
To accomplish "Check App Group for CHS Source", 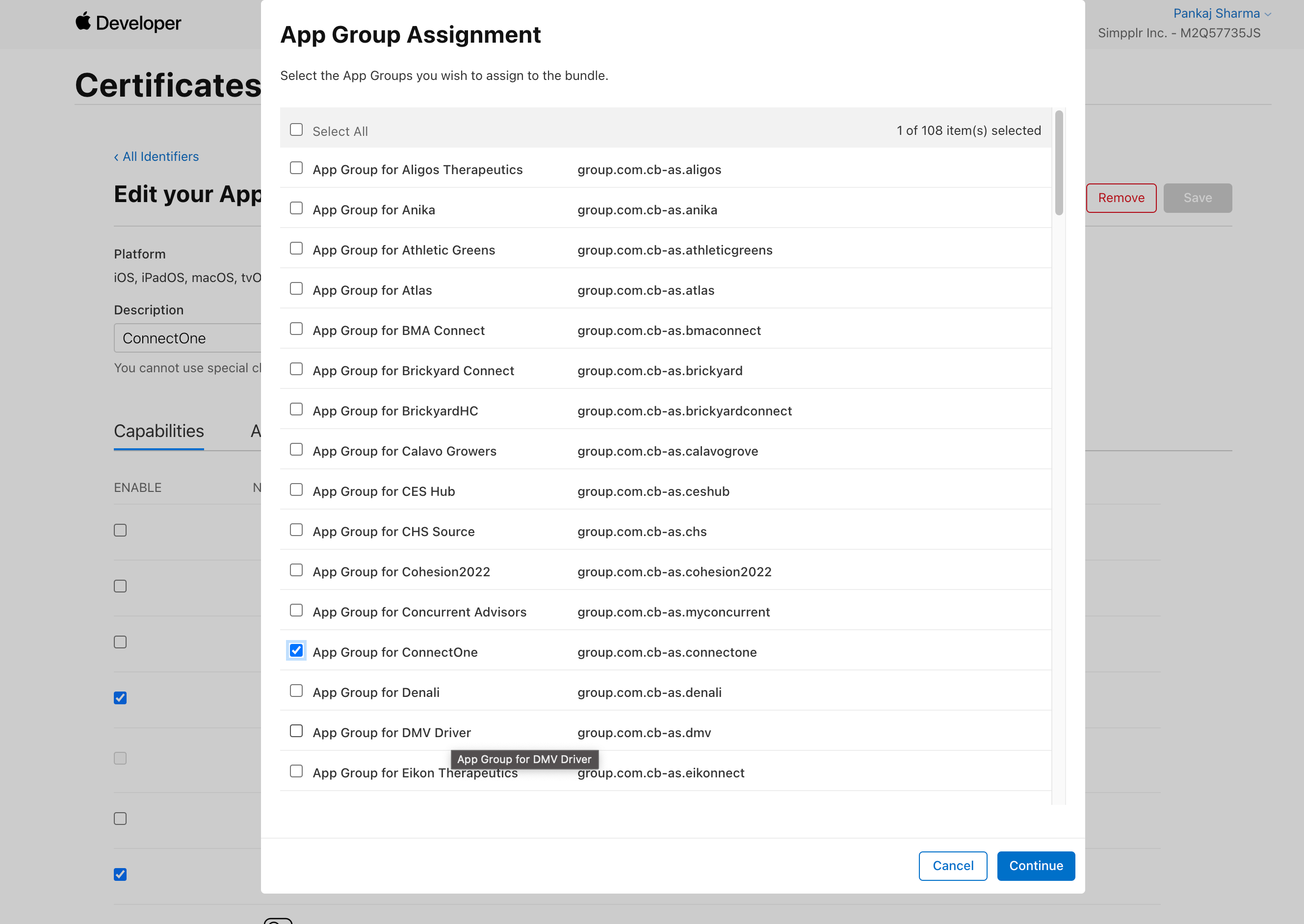I will pos(296,530).
